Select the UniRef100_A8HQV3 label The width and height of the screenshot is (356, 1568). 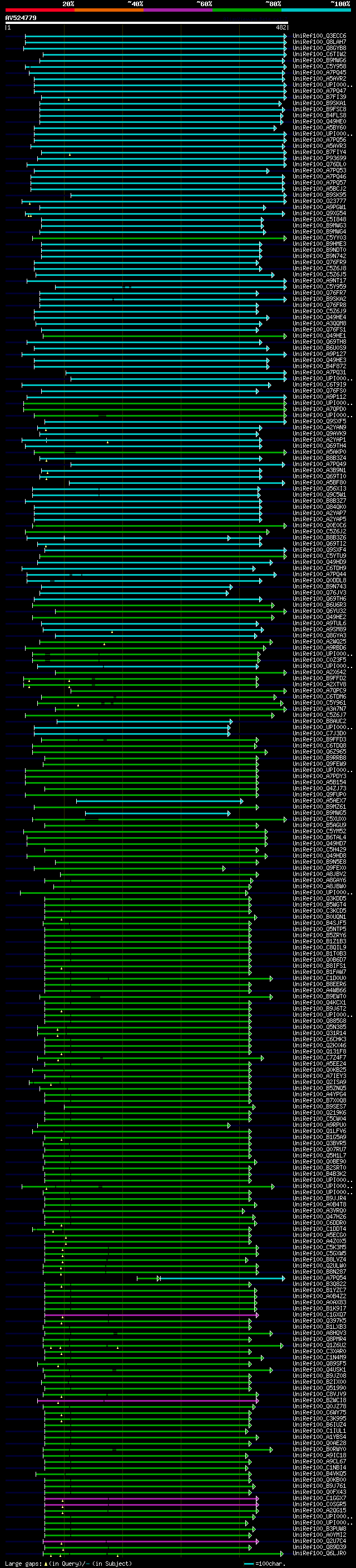pyautogui.click(x=319, y=1333)
